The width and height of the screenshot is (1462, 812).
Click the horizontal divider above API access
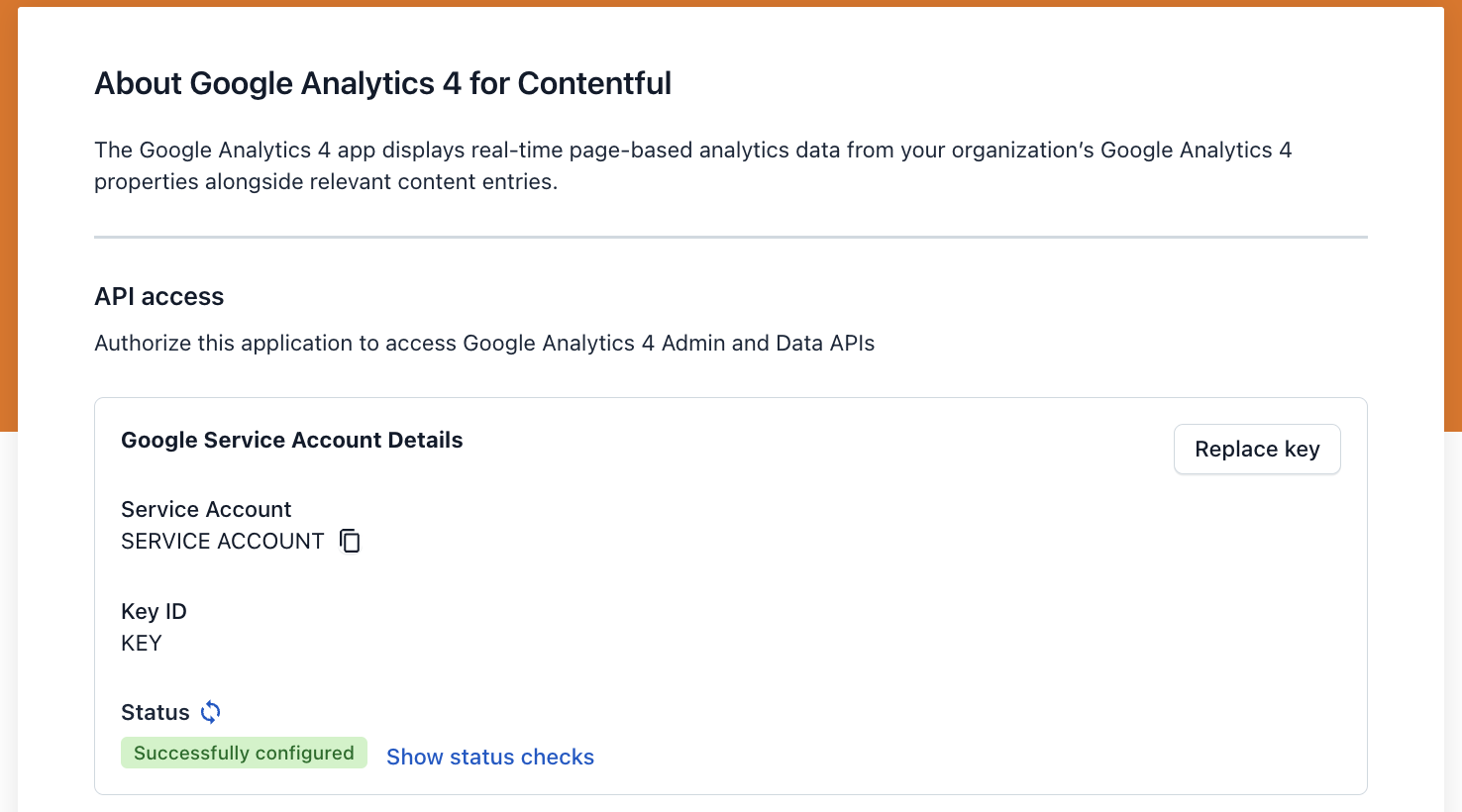730,238
